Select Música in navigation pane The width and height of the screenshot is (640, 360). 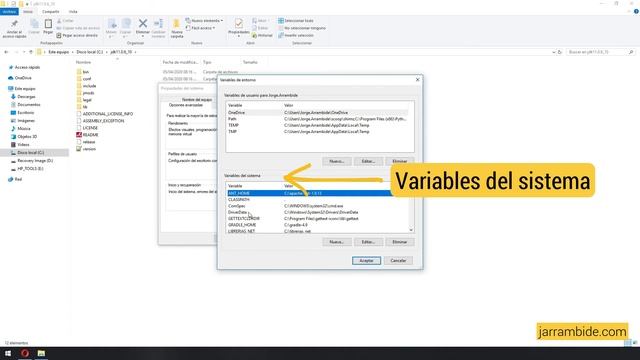click(x=24, y=129)
